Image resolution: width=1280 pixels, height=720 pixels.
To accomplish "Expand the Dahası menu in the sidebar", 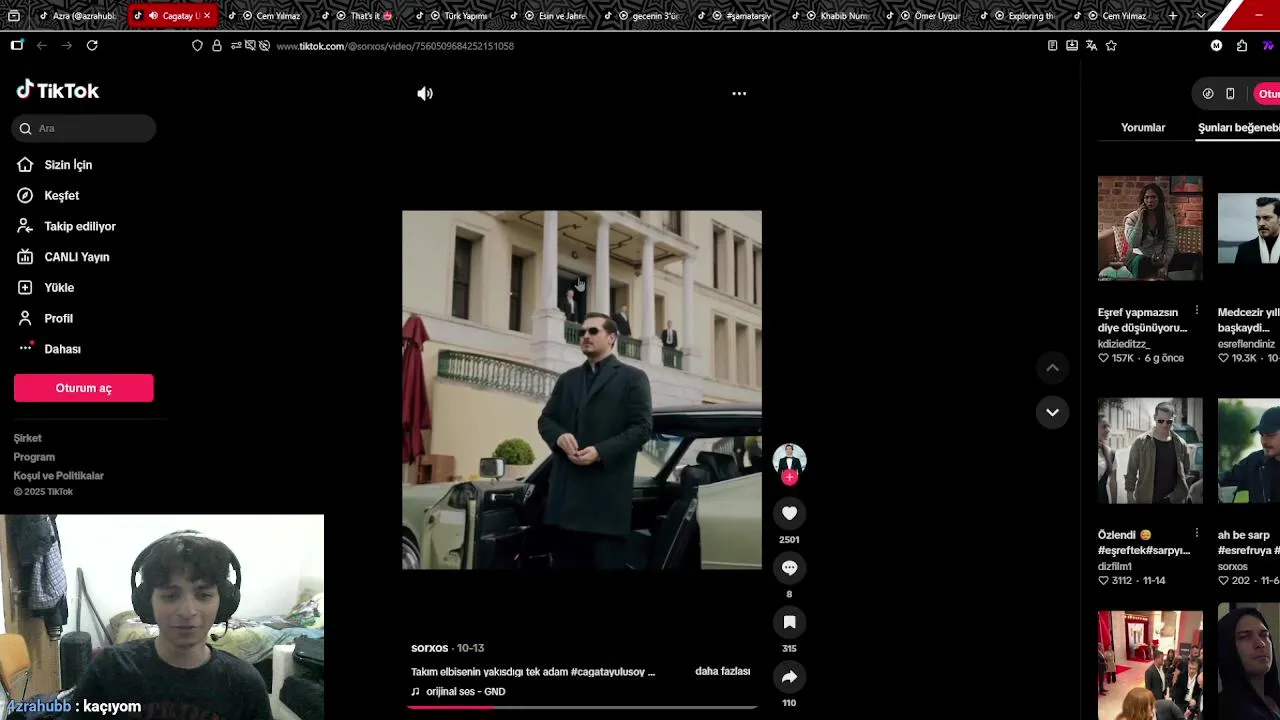I will click(x=62, y=349).
